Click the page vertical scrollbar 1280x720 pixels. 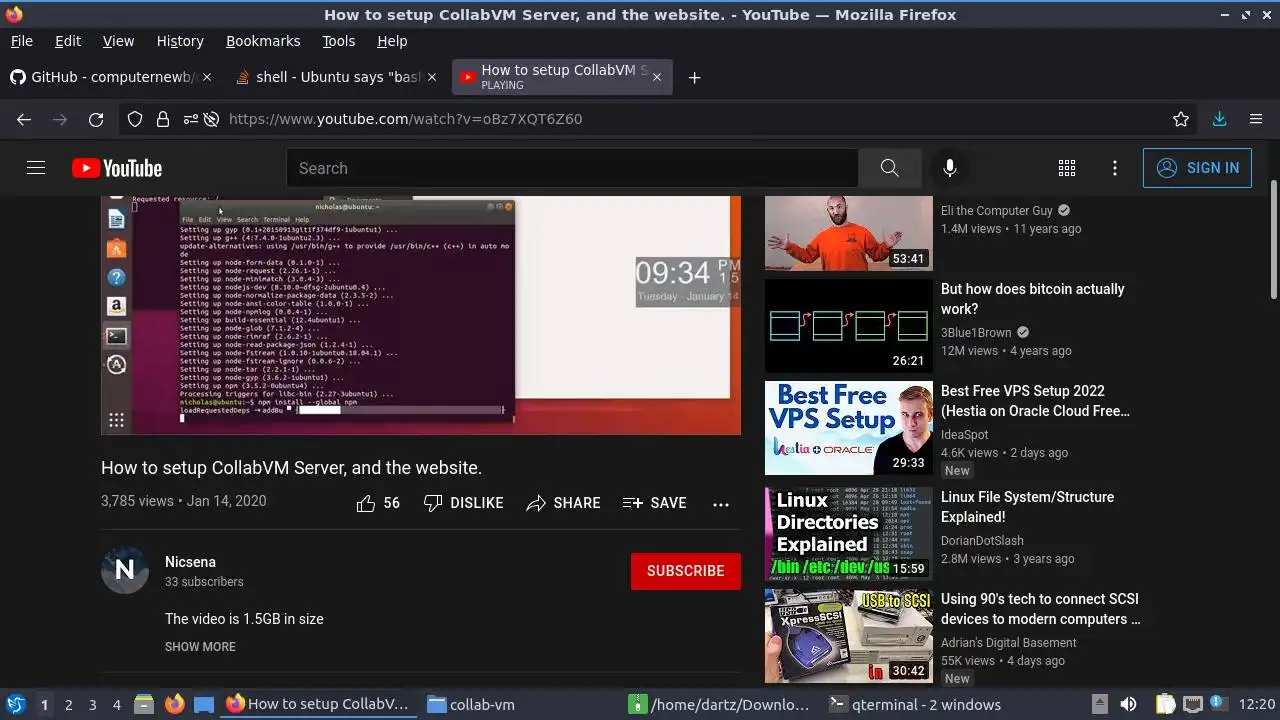1273,240
